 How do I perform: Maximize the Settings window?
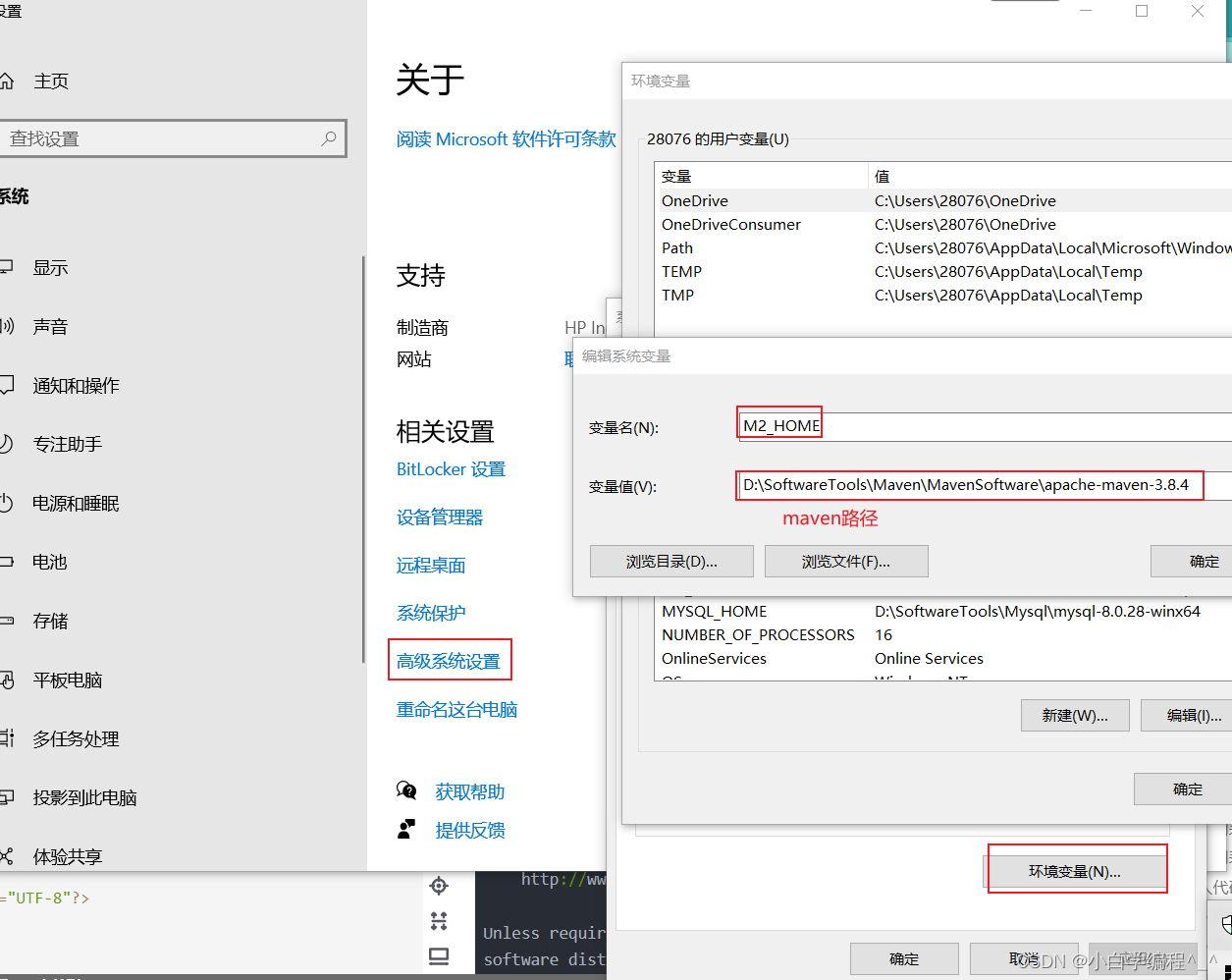[x=1142, y=11]
